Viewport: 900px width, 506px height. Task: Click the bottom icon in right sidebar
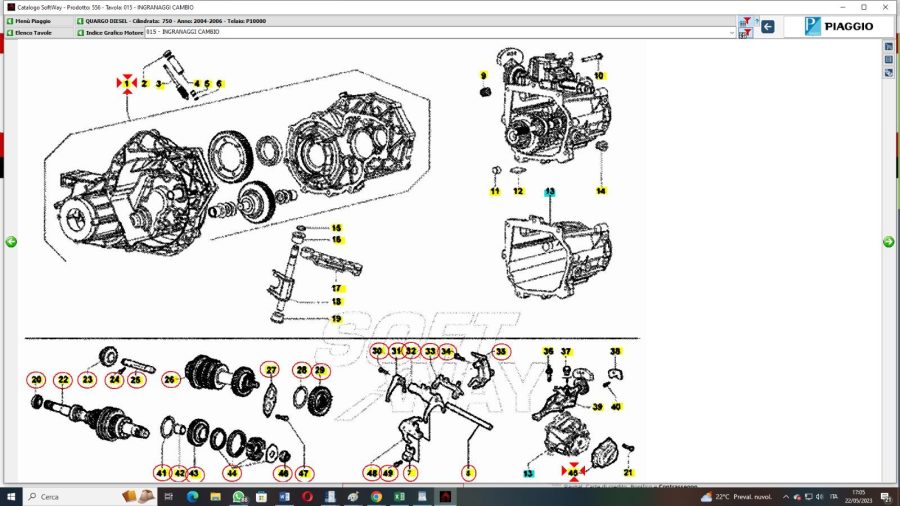tap(889, 72)
